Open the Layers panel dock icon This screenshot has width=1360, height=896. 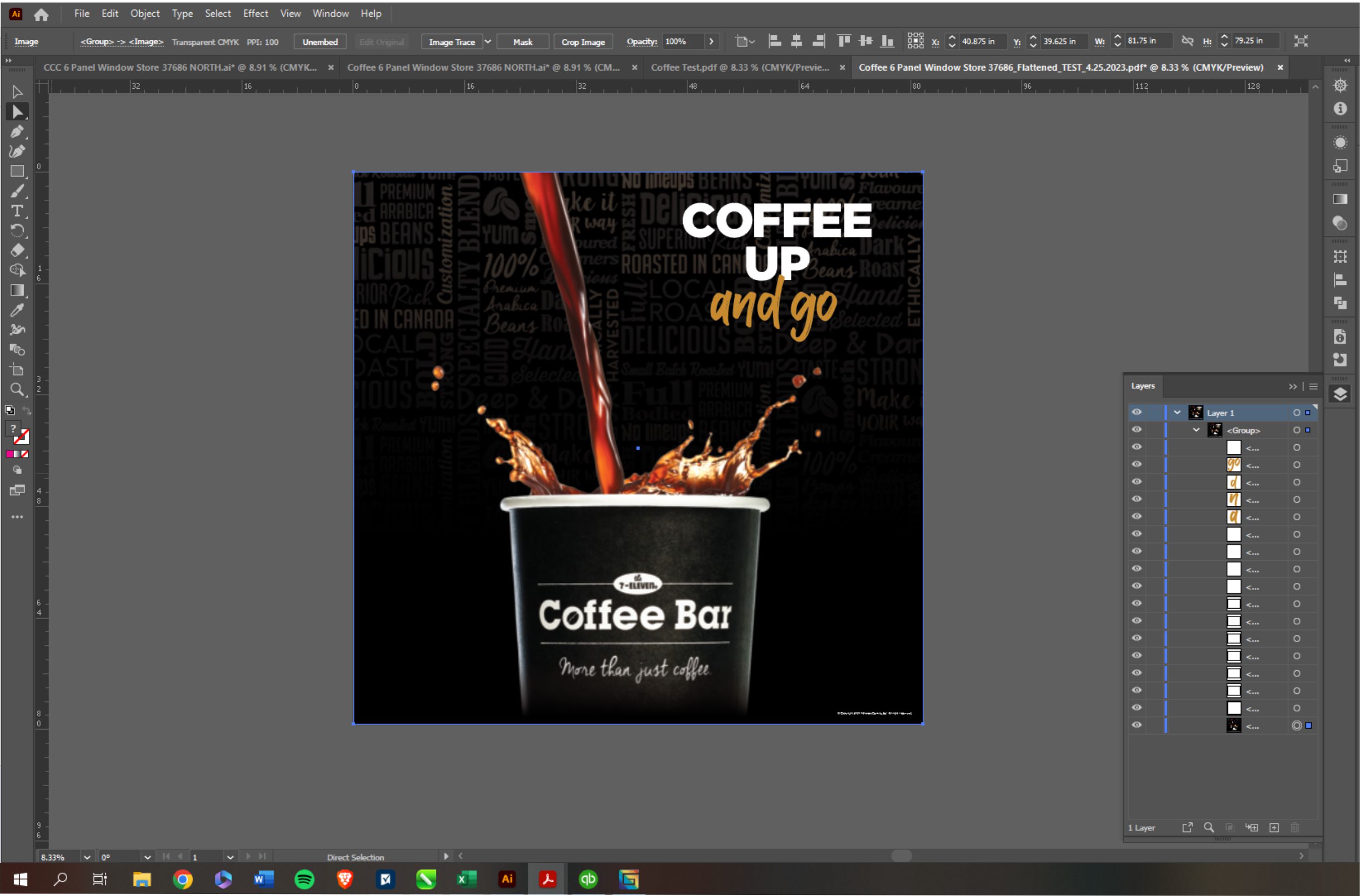point(1340,394)
